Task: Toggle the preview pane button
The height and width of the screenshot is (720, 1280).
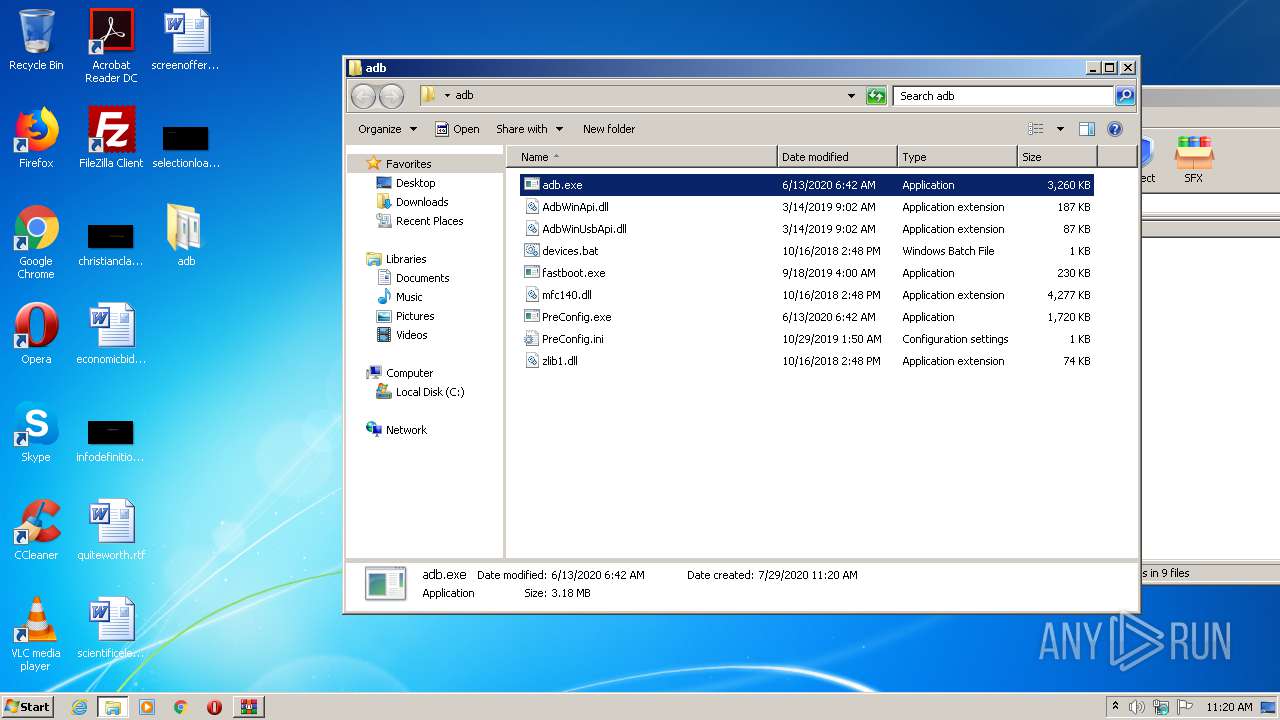Action: (x=1087, y=129)
